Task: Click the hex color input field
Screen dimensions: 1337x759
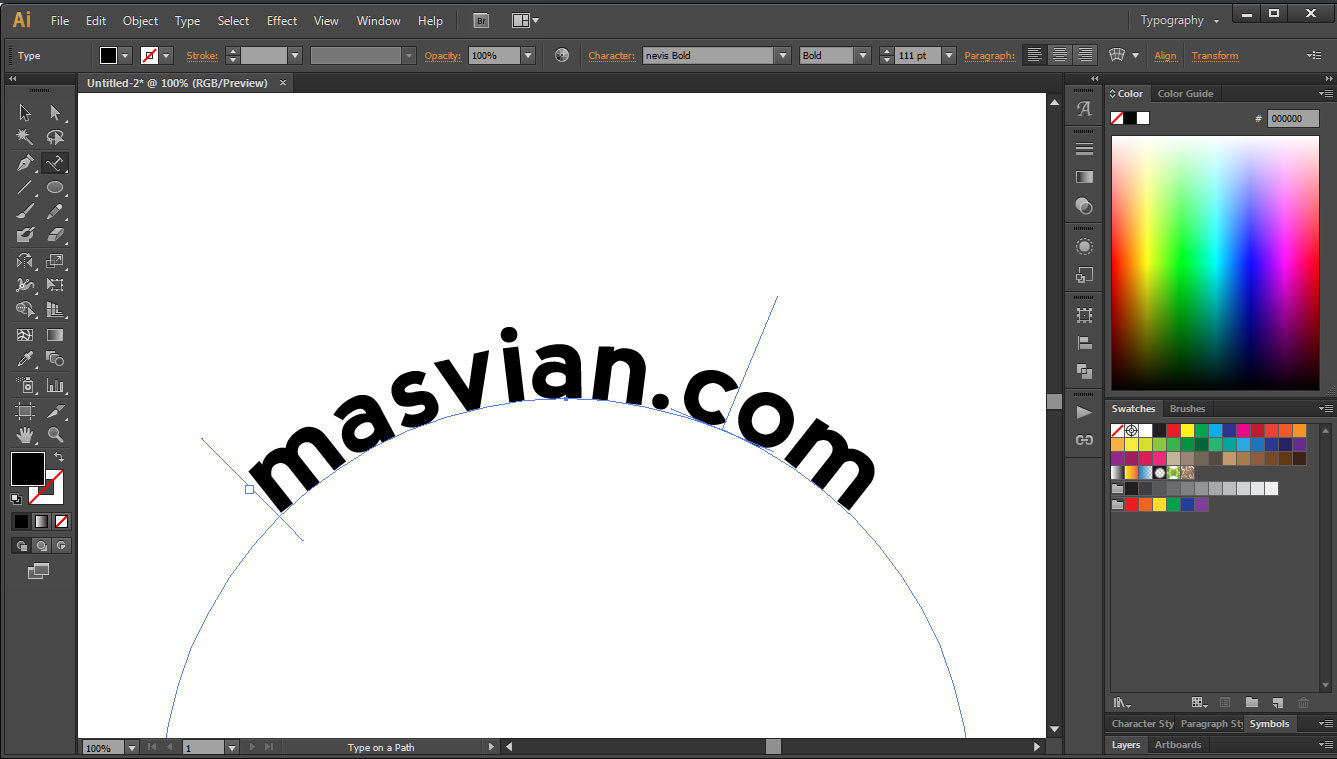Action: (1292, 118)
